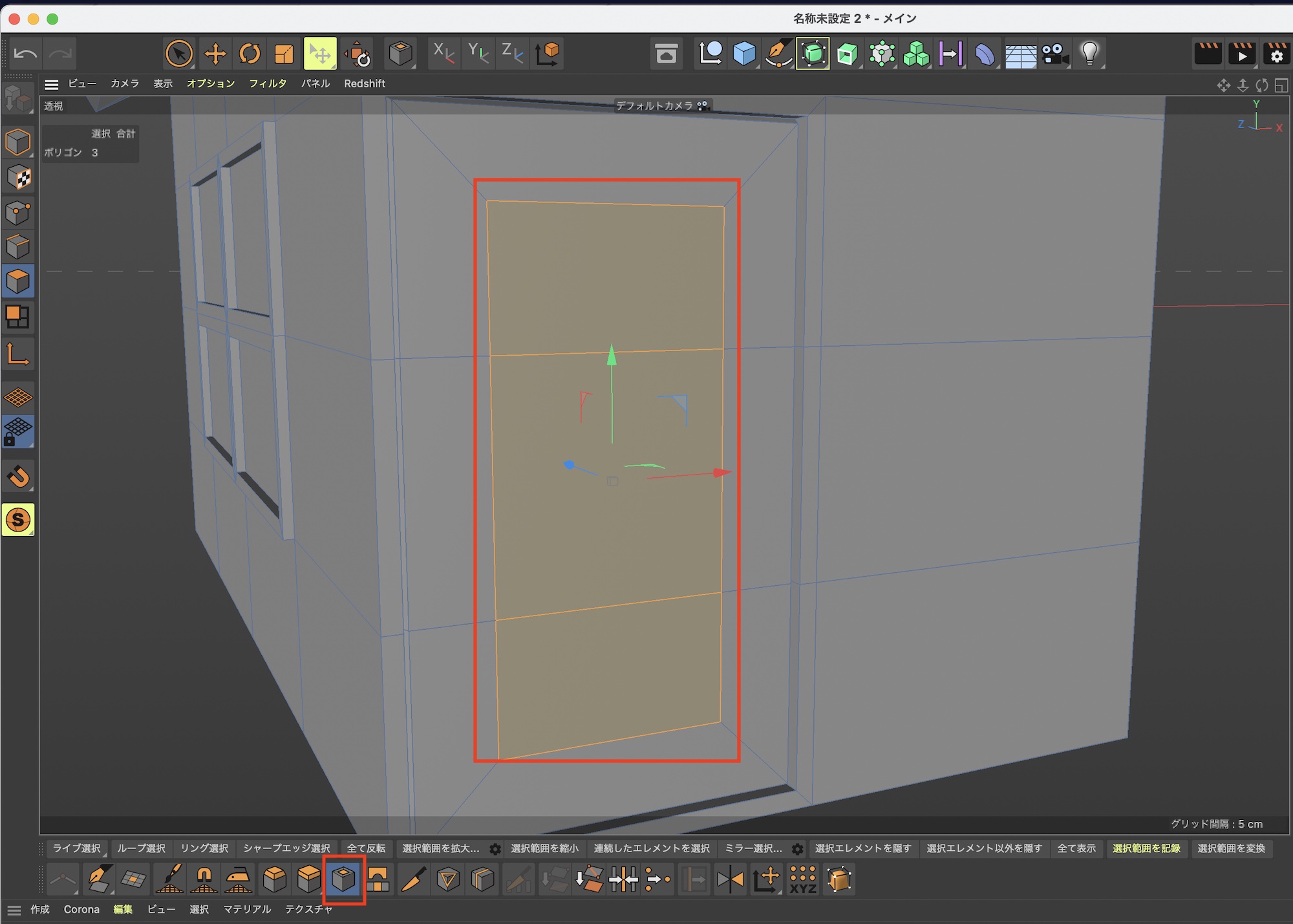The image size is (1293, 924).
Task: Open the オプション viewport menu
Action: pos(210,84)
